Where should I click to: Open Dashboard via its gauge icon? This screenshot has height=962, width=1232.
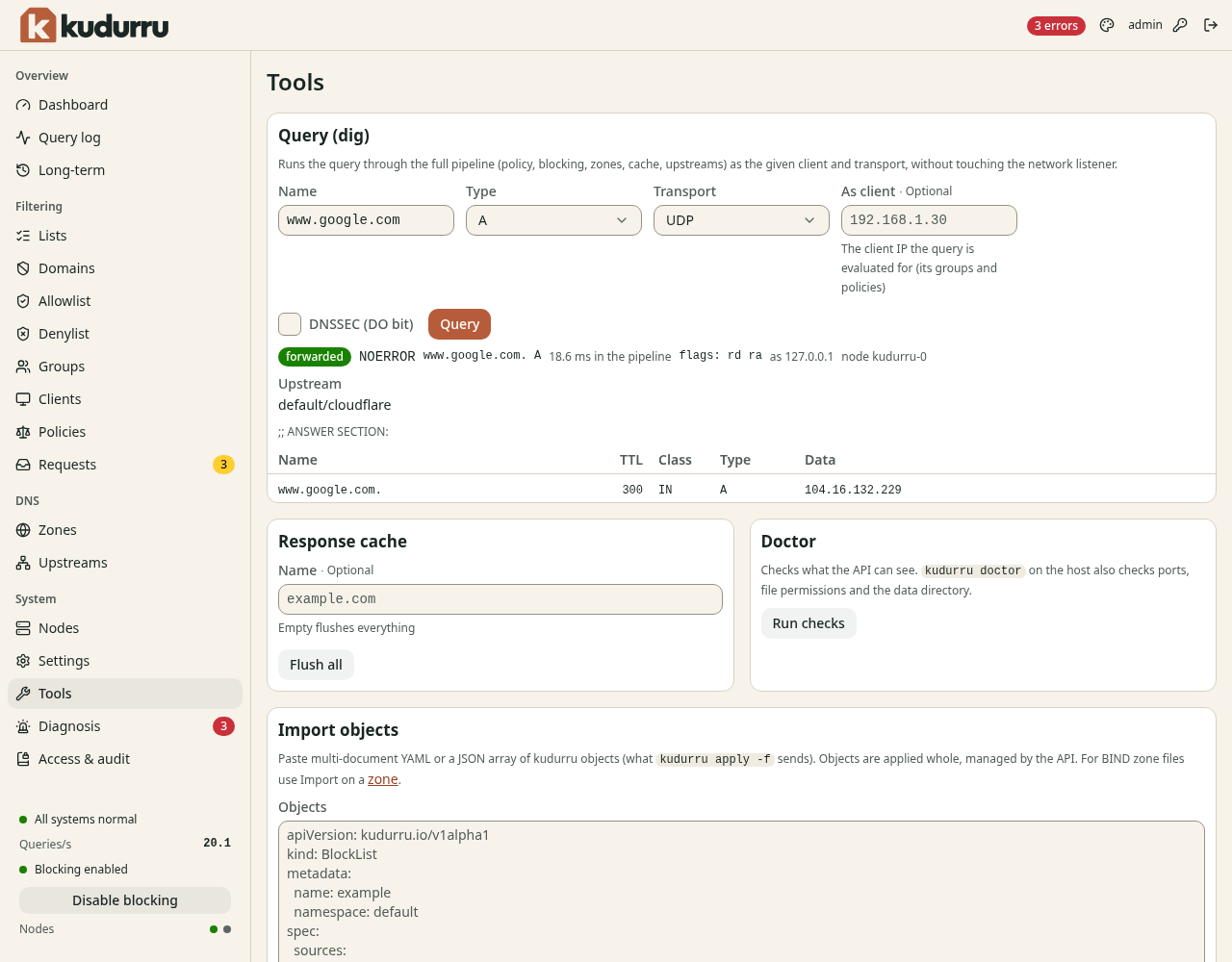tap(23, 105)
